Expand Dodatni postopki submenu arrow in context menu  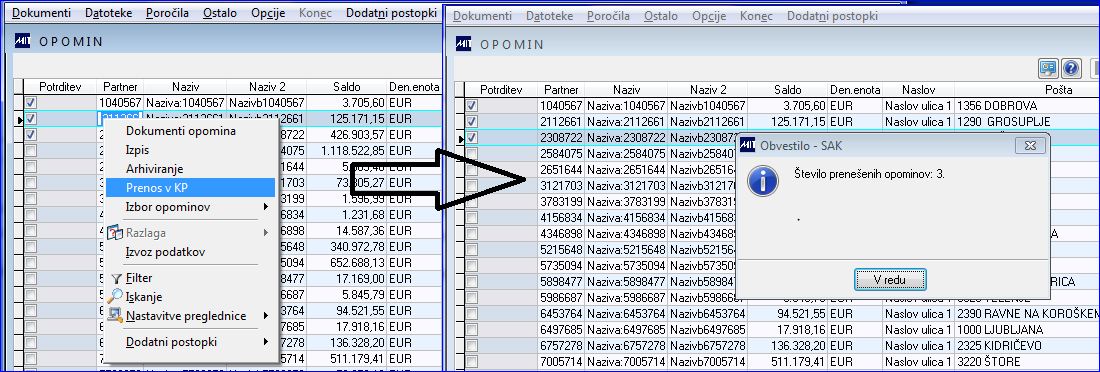point(266,342)
